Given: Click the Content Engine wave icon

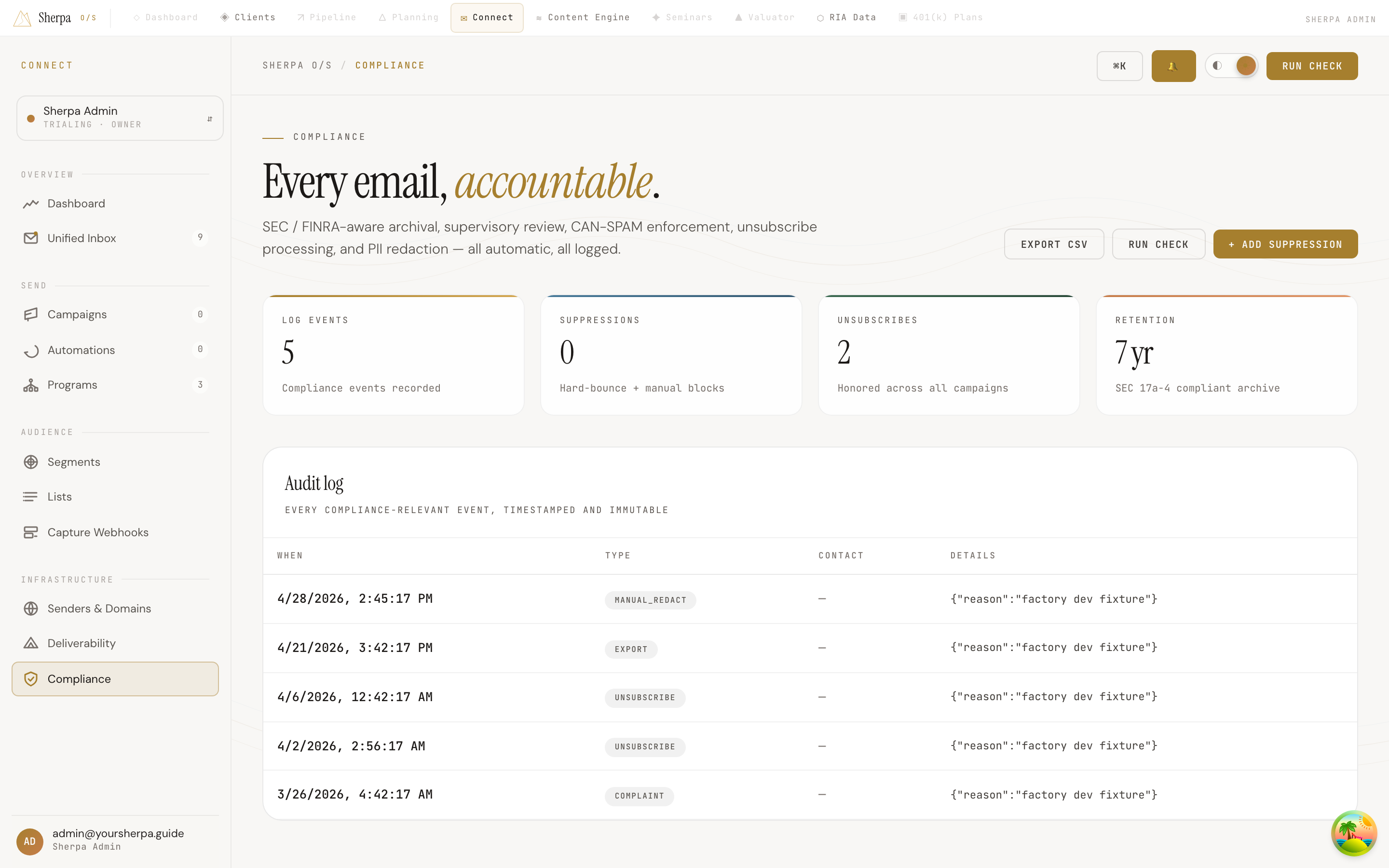Looking at the screenshot, I should pos(539,18).
